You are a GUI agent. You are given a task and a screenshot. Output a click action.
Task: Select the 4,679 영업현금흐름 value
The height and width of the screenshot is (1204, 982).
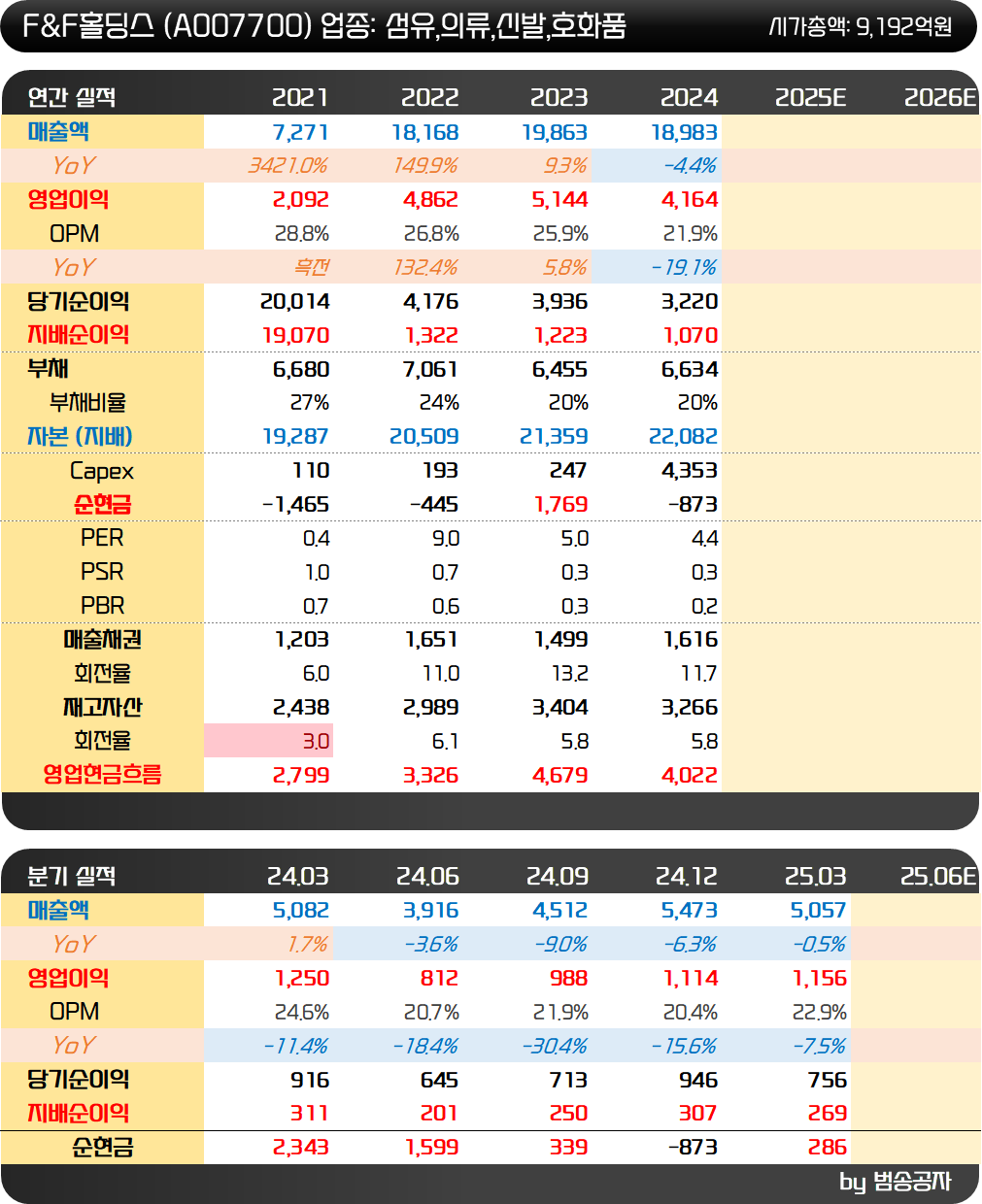point(560,775)
